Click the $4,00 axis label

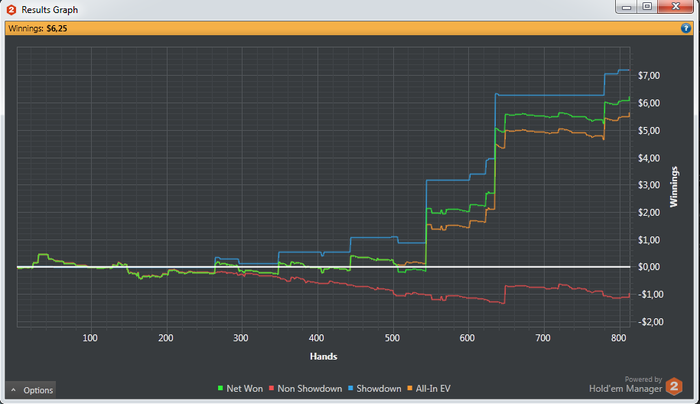(649, 158)
